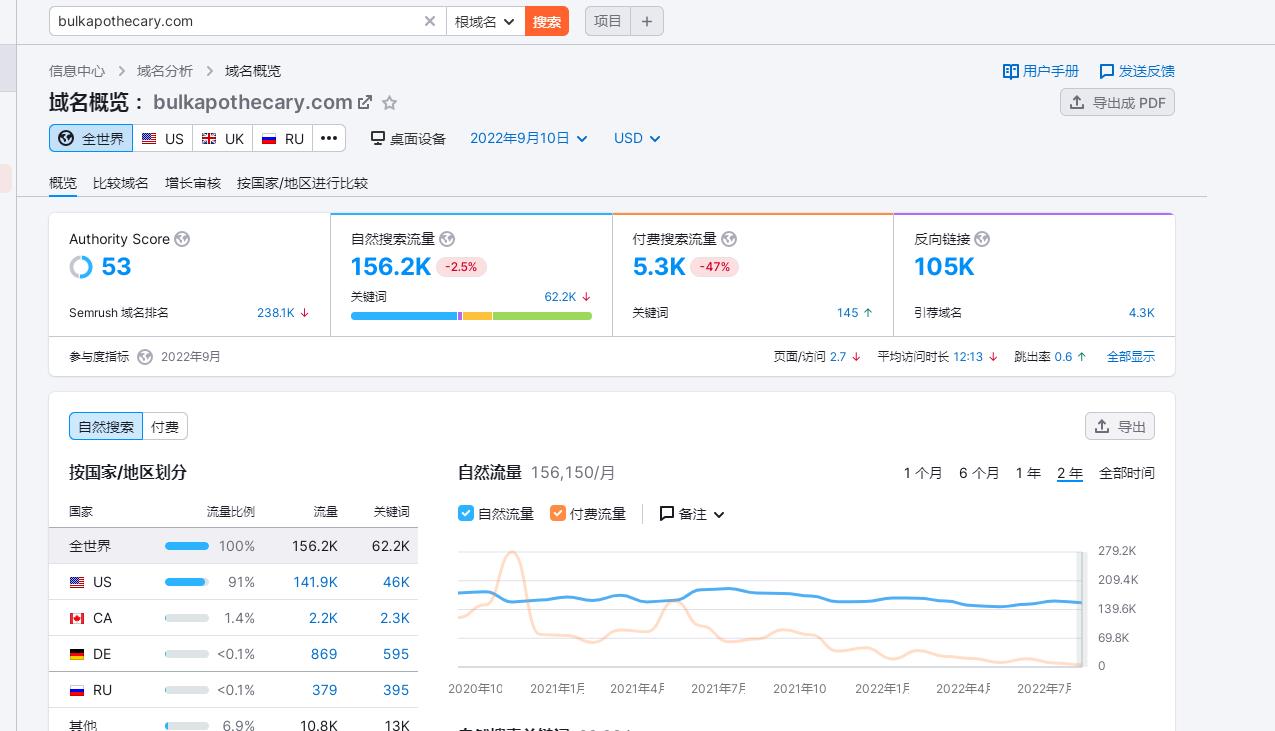Click the US traffic share bar
The image size is (1275, 731).
[187, 582]
